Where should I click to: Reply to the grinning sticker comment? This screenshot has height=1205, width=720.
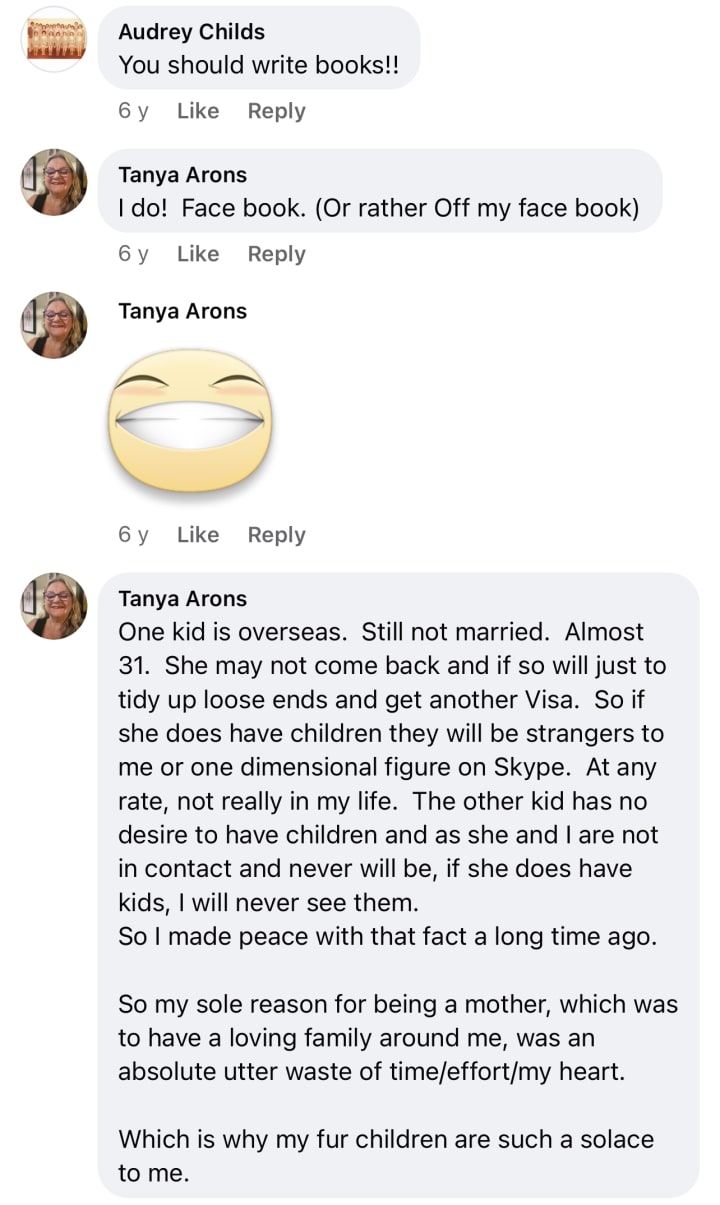pos(276,535)
